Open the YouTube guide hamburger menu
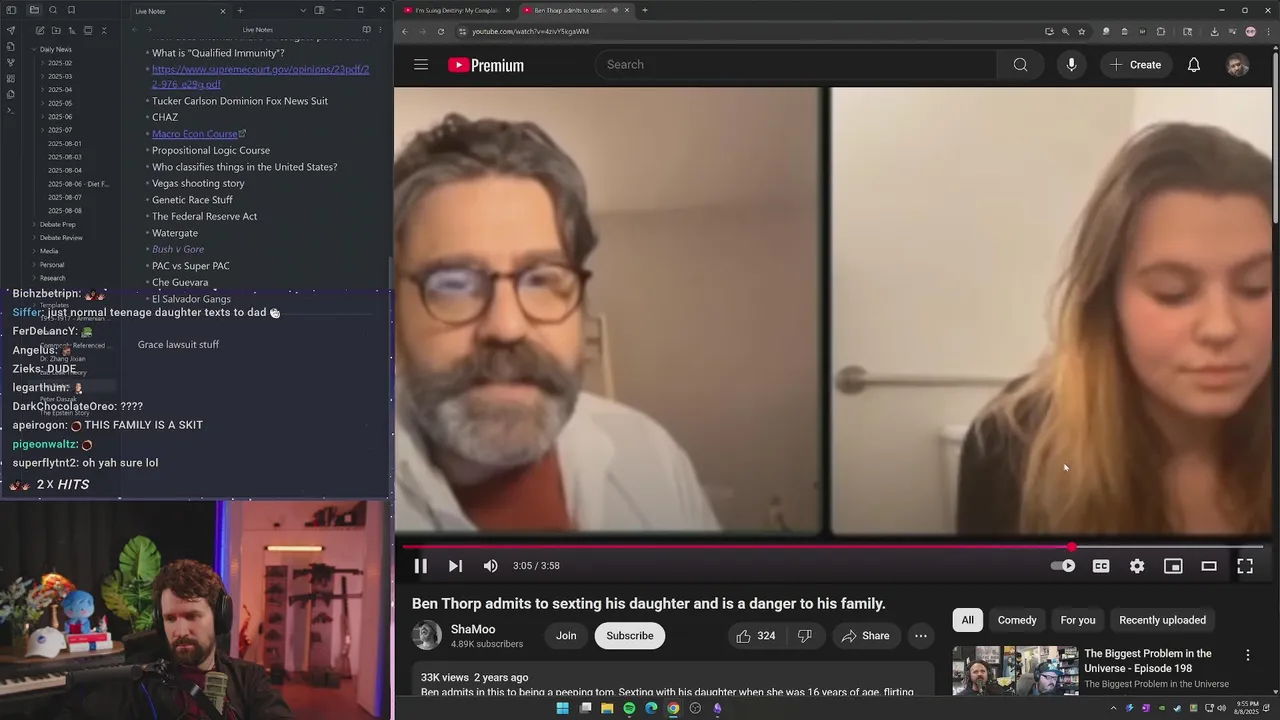1280x720 pixels. pyautogui.click(x=421, y=65)
